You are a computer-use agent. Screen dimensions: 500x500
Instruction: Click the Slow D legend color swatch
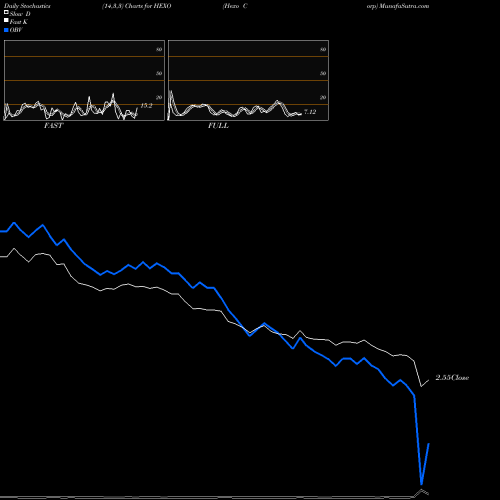point(6,12)
